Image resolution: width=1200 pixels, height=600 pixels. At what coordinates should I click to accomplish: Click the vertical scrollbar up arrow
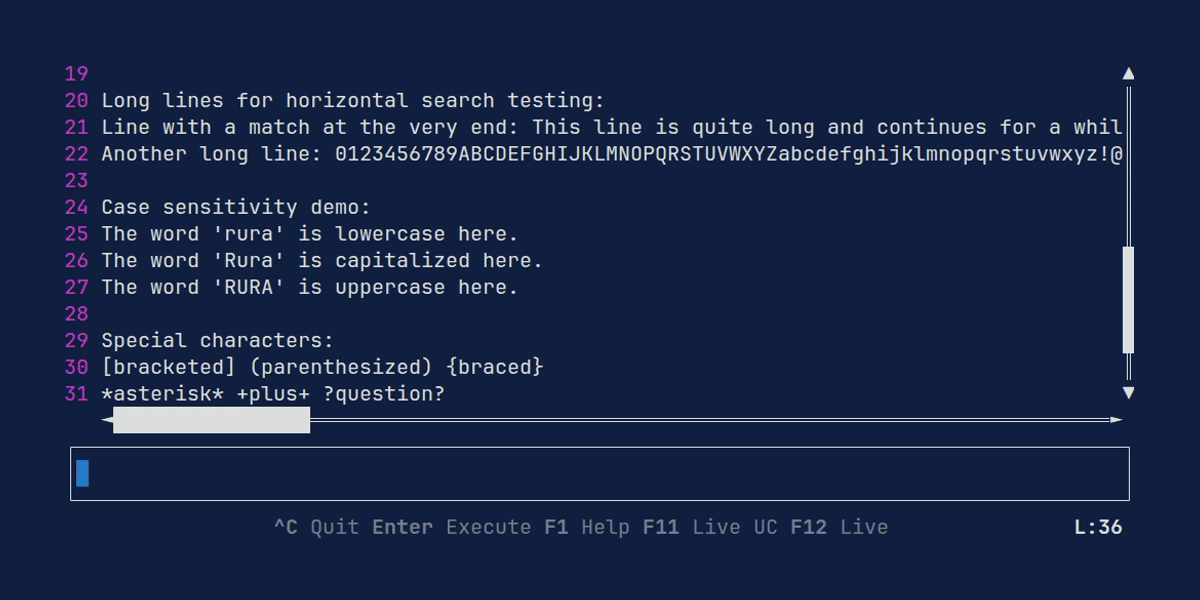(x=1128, y=73)
